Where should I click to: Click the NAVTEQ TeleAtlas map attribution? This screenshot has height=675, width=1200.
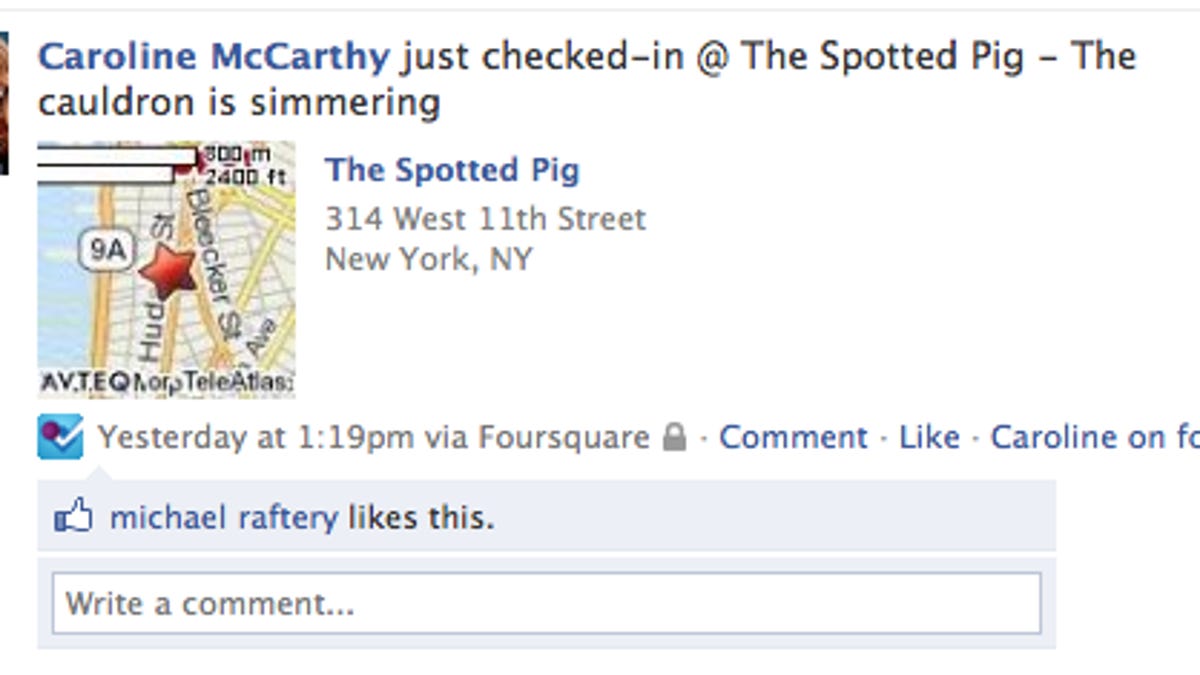pos(166,383)
